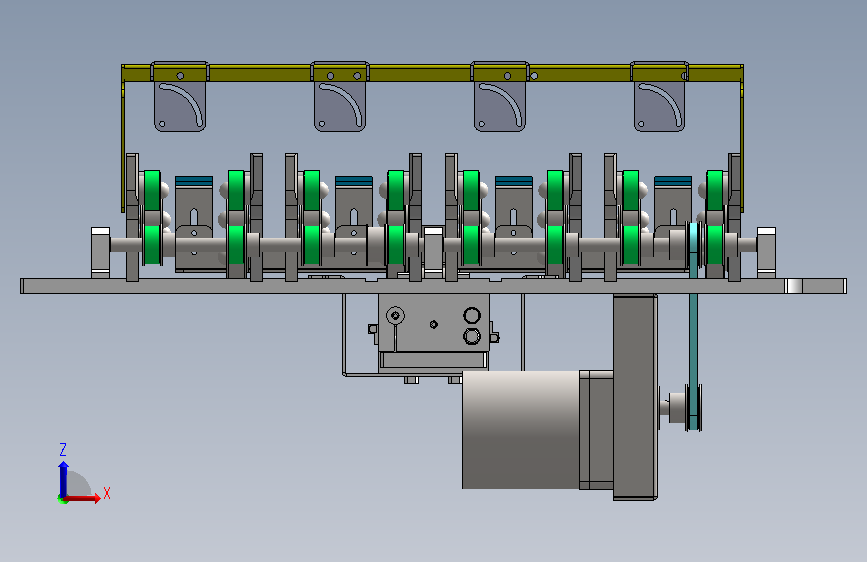Select the white bearing block at shaft's right end
Viewport: 867px width, 562px height.
[x=766, y=252]
